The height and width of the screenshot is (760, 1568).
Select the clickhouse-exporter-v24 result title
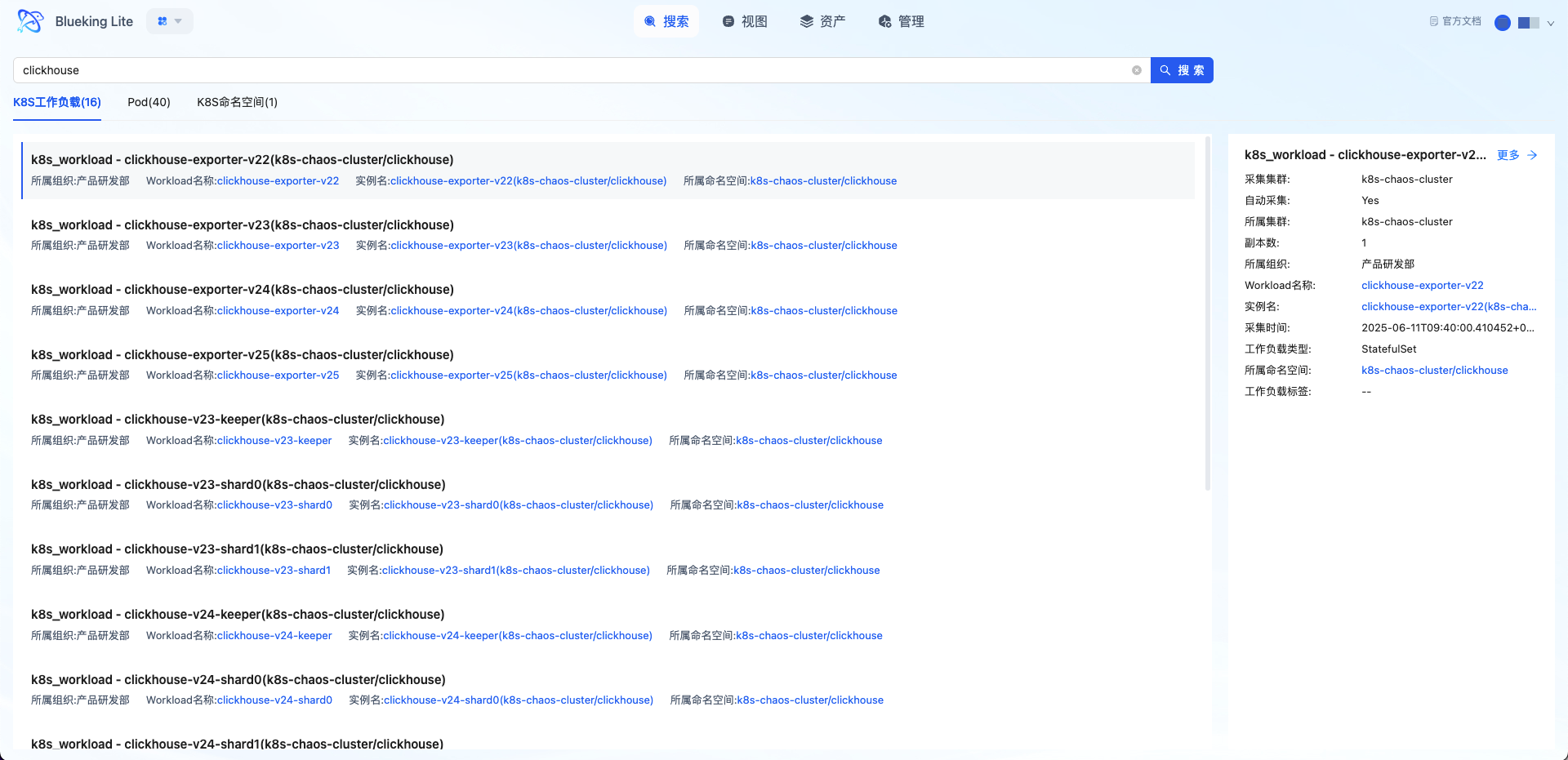tap(243, 290)
